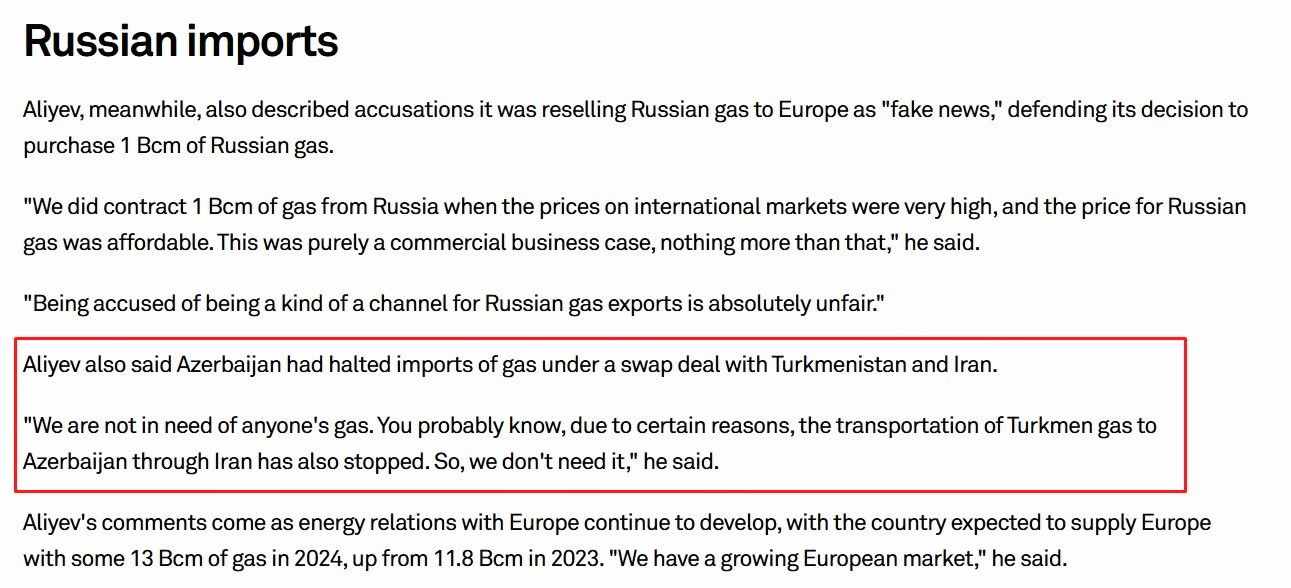Click the quote beginning "We did contract 1 Bcm"
Viewport: 1291px width, 588px height.
coord(635,225)
